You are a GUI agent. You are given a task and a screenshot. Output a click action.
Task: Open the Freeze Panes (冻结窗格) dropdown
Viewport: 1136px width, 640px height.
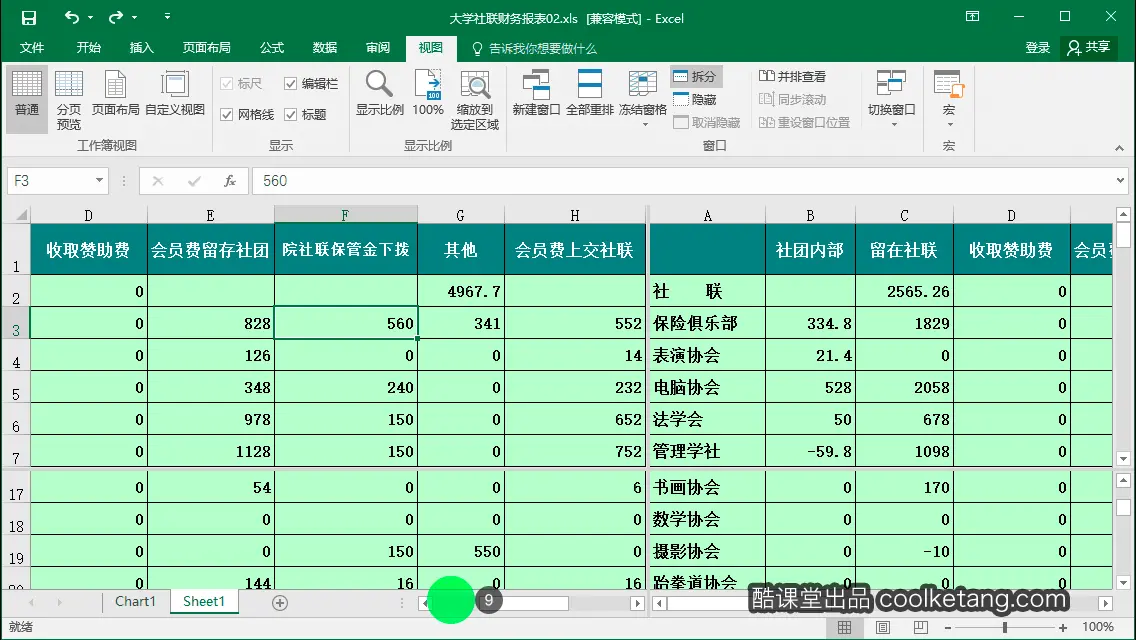point(643,100)
